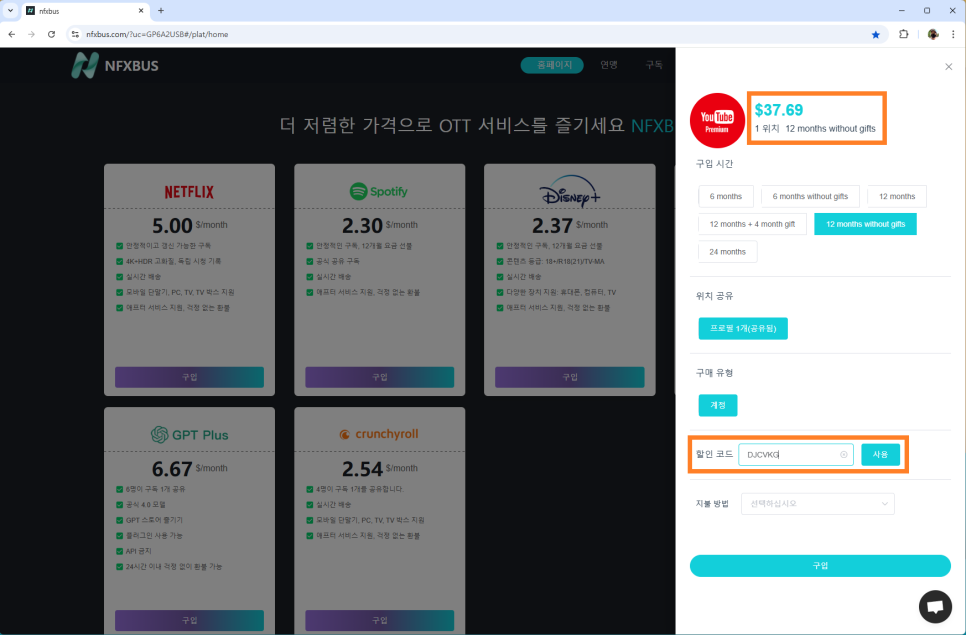Image resolution: width=966 pixels, height=635 pixels.
Task: Expand the 지불 방법 payment dropdown
Action: (x=818, y=504)
